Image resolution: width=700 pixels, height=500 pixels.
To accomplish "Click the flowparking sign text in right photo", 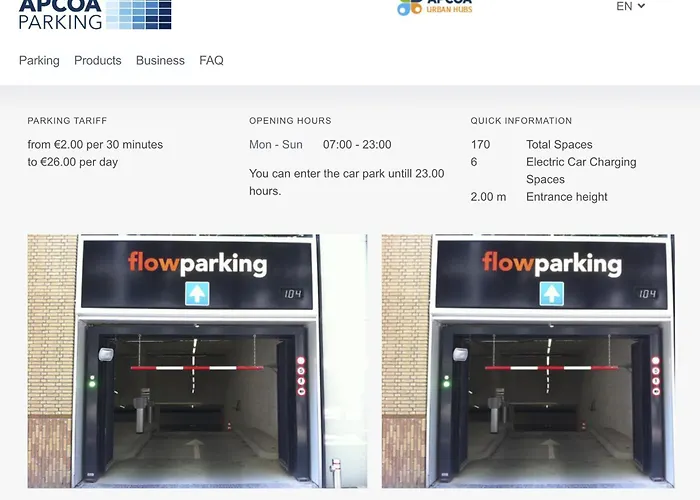I will (x=552, y=263).
